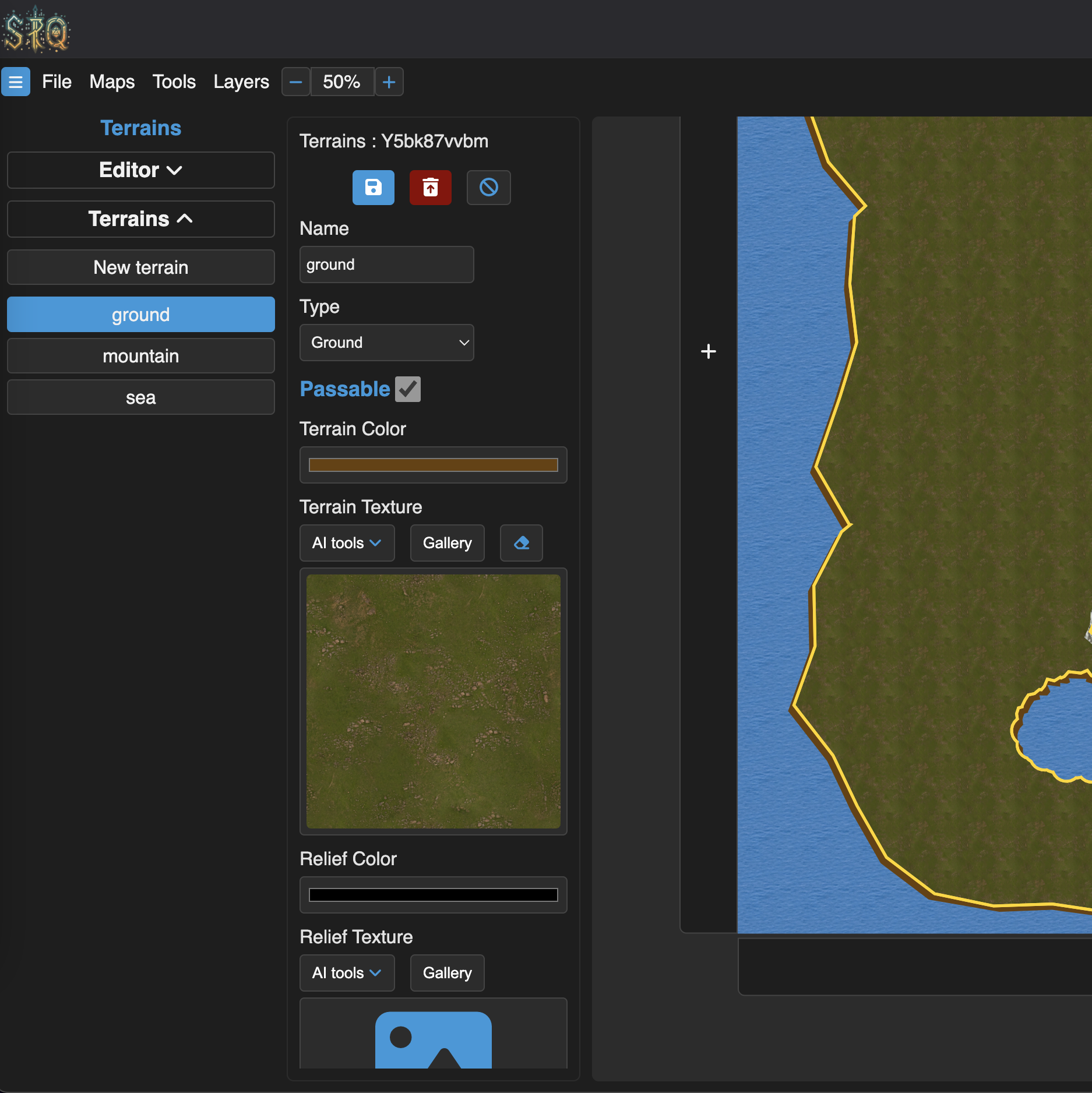Viewport: 1092px width, 1093px height.
Task: Click the grass terrain texture preview
Action: click(x=433, y=701)
